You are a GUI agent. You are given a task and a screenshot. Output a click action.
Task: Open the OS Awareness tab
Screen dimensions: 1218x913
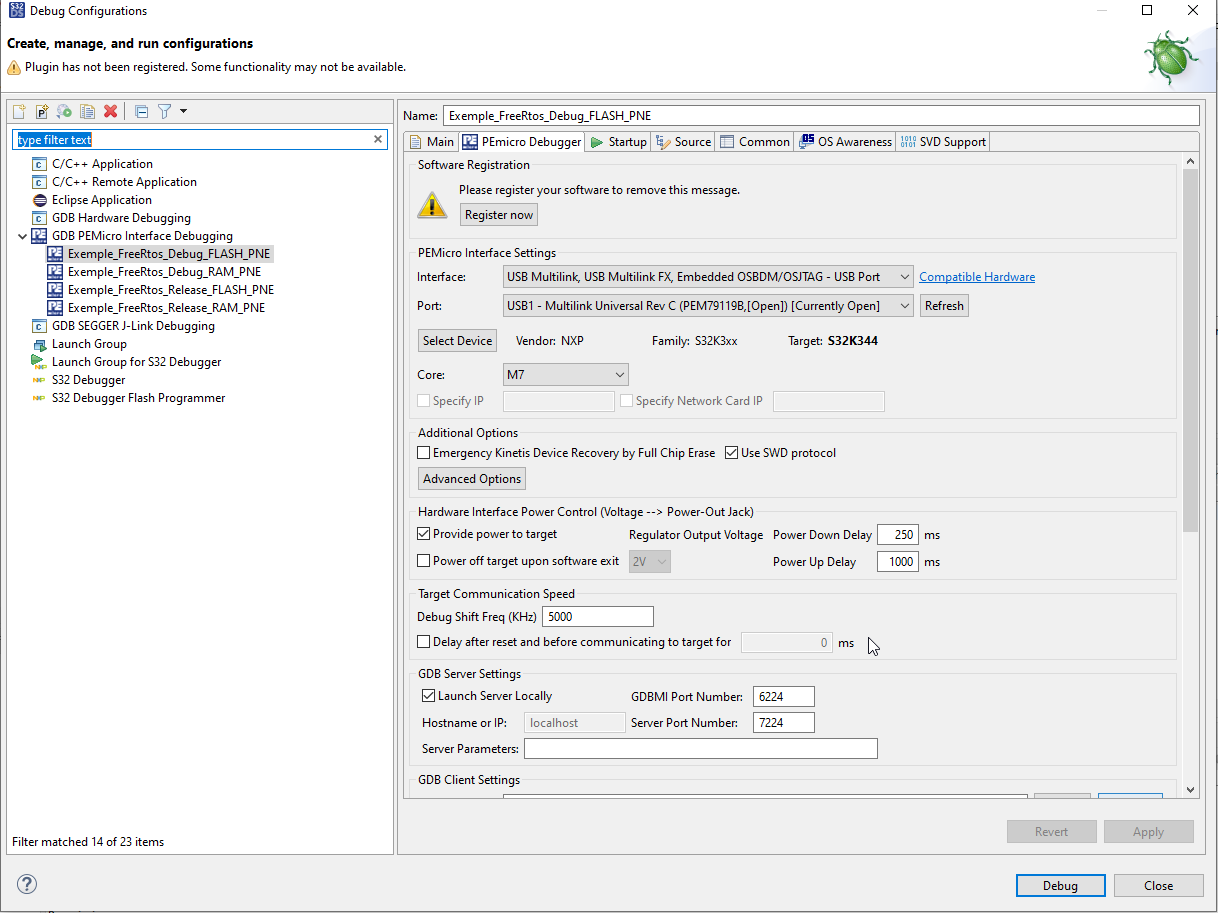(x=845, y=141)
